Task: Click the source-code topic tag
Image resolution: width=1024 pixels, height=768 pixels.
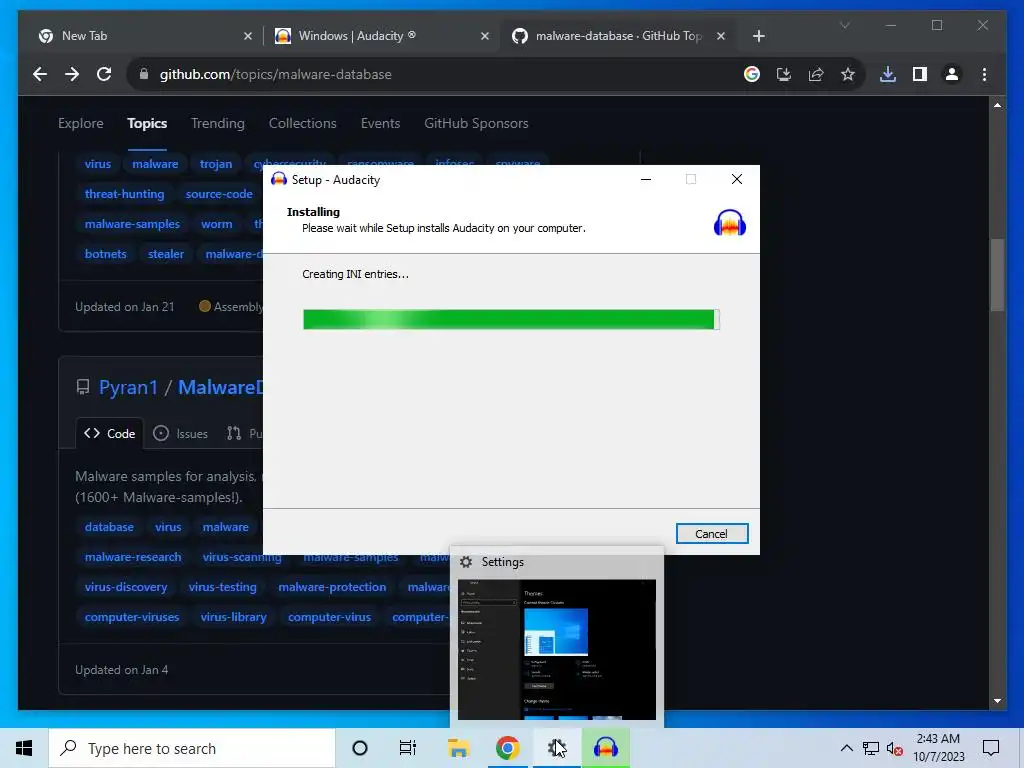Action: pos(219,194)
